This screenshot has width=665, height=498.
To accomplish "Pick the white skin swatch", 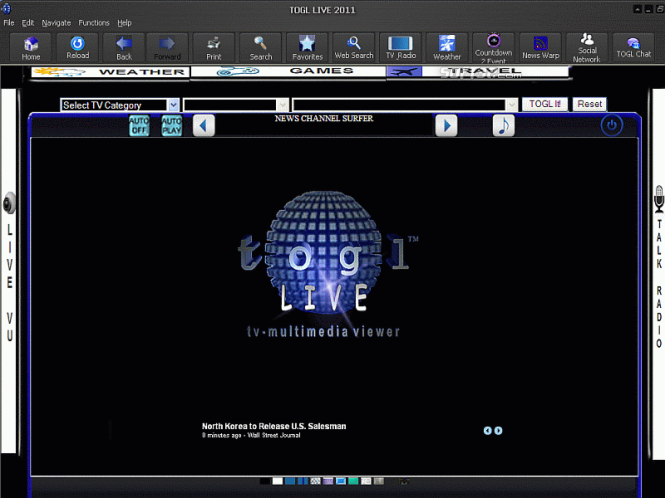I will [x=277, y=481].
